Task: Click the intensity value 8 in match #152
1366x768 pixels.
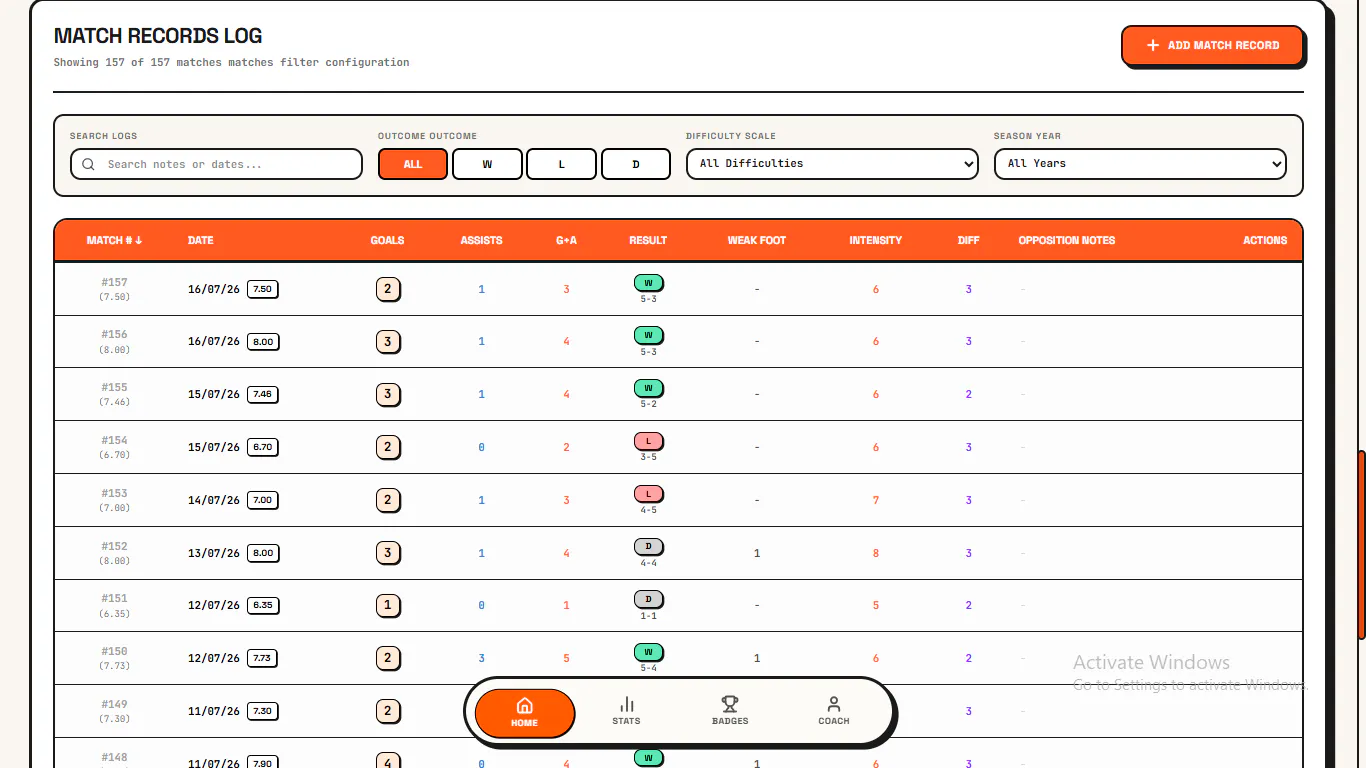Action: point(876,553)
